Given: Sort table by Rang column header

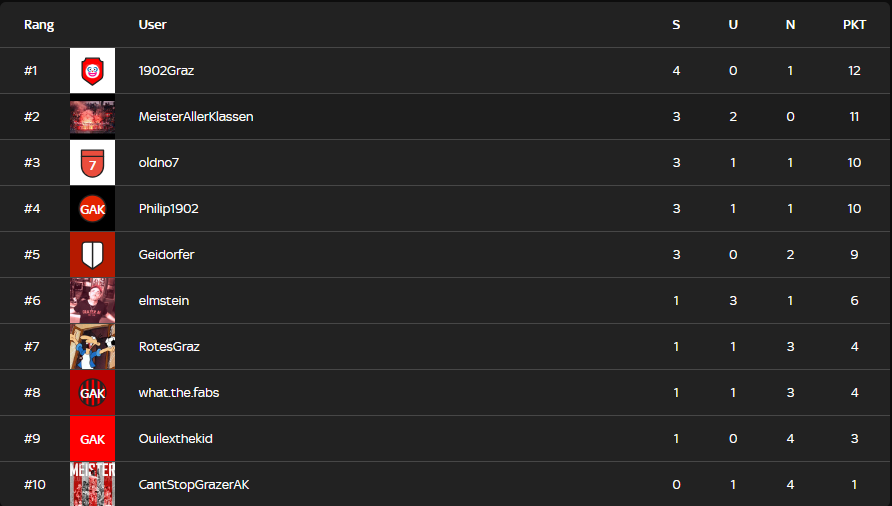Looking at the screenshot, I should (x=39, y=25).
